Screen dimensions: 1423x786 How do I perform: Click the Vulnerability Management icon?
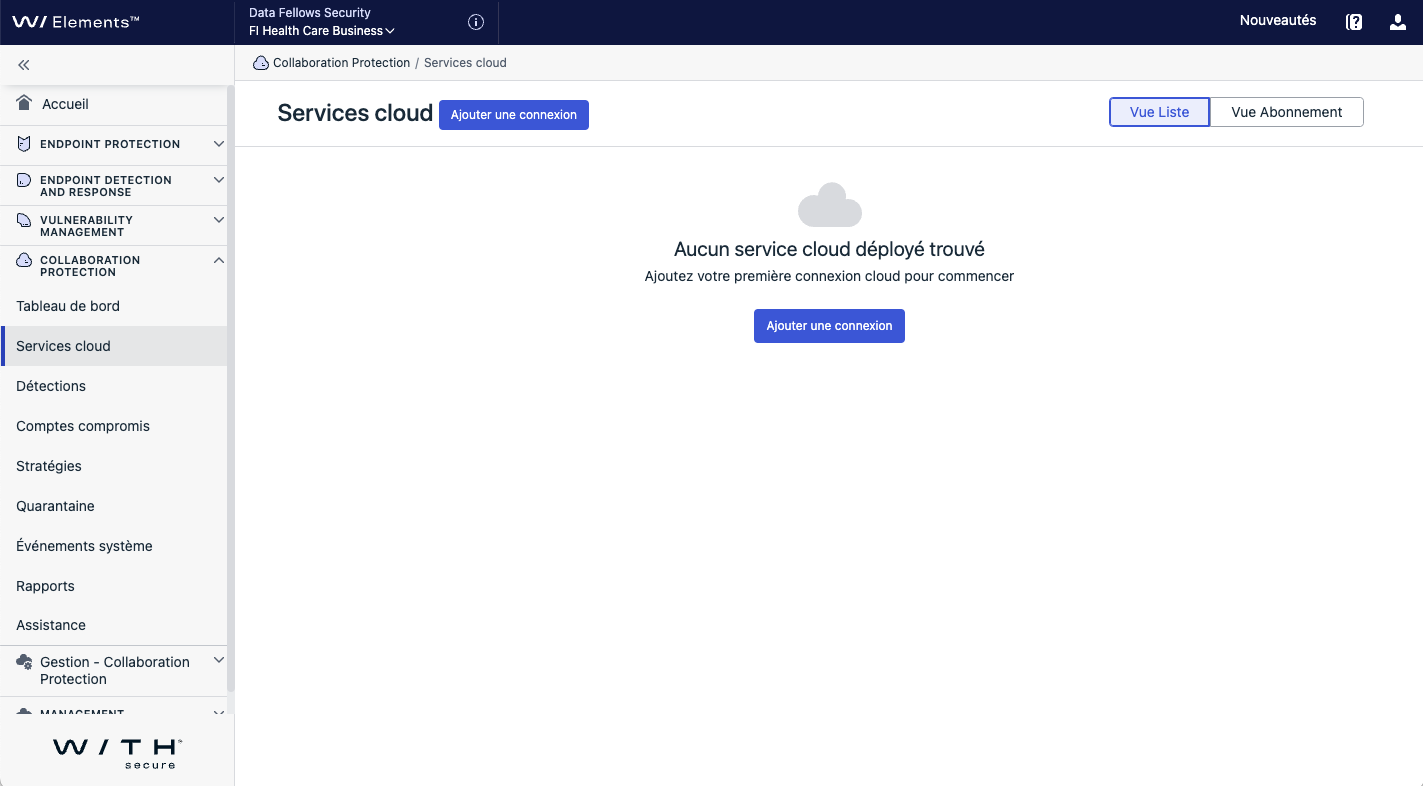pyautogui.click(x=24, y=220)
